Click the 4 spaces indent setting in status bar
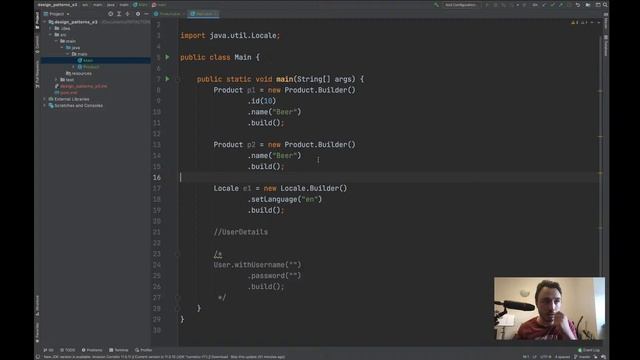Viewport: 640px width, 360px height. pos(562,357)
